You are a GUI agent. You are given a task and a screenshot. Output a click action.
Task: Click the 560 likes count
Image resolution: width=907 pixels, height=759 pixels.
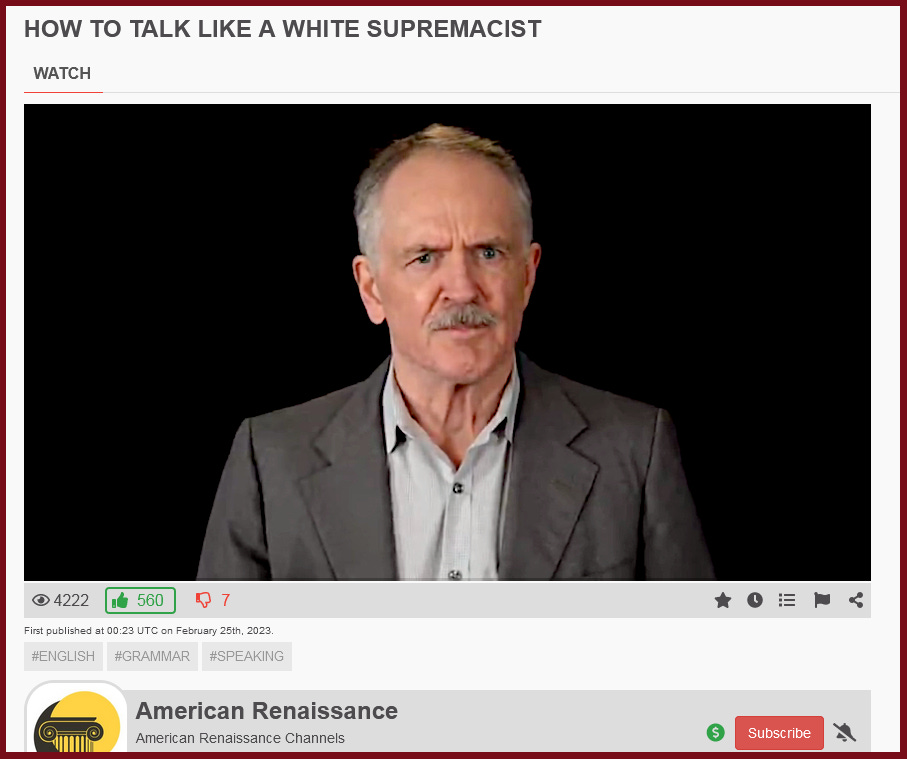tap(150, 600)
